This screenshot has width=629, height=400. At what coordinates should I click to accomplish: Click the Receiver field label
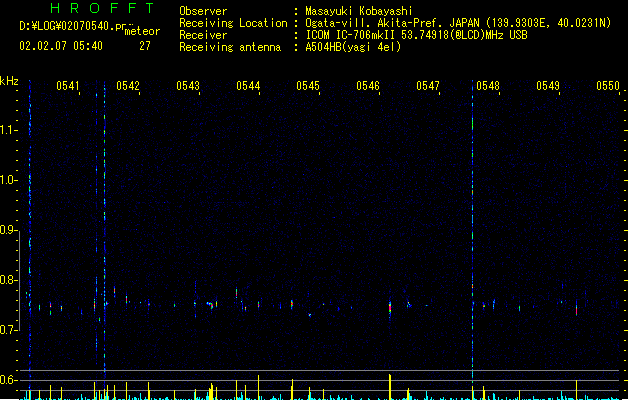(203, 35)
